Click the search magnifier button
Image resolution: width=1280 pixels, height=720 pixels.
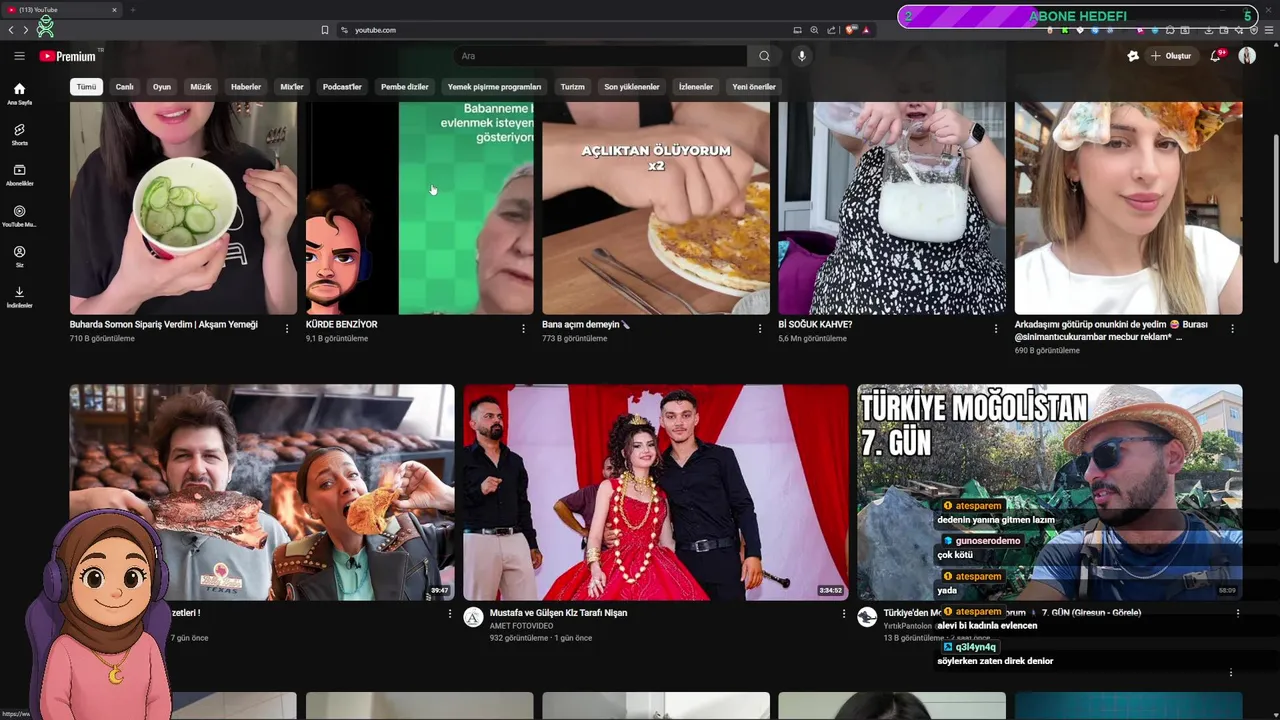click(x=764, y=56)
